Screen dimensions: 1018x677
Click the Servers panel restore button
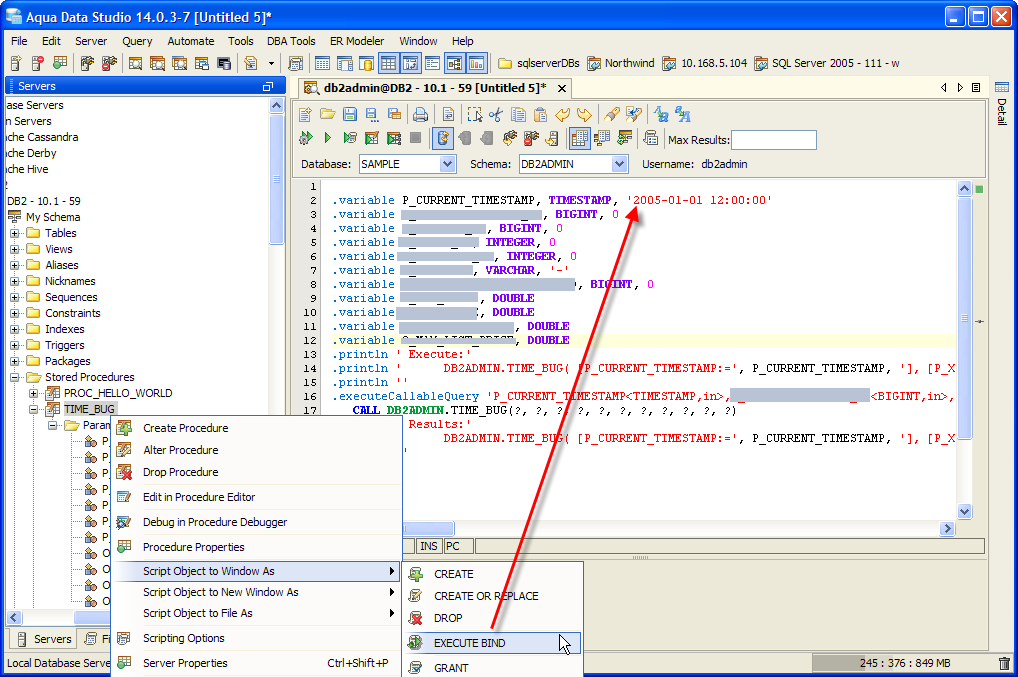click(x=267, y=86)
